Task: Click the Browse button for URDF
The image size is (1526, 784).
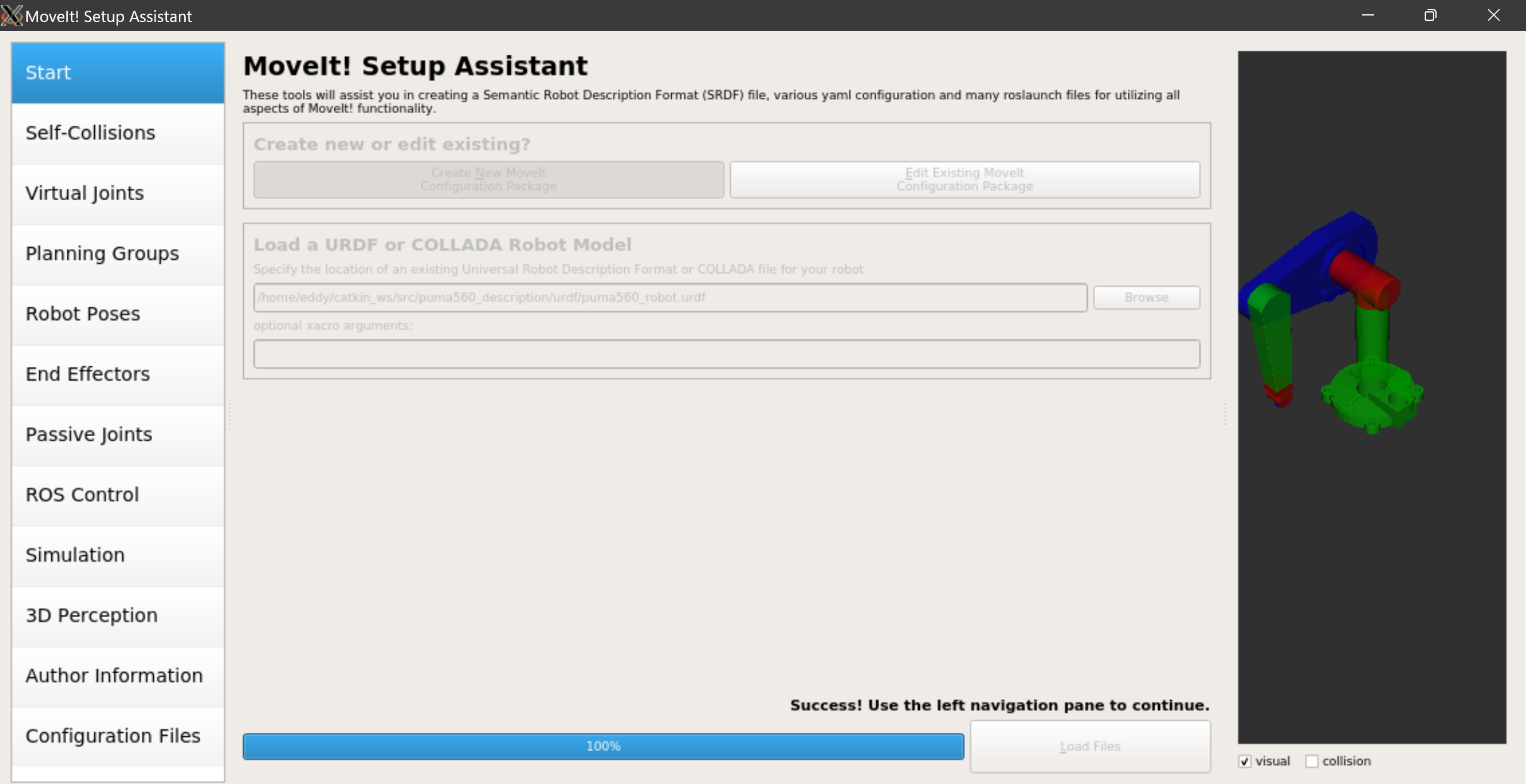Action: pos(1146,297)
